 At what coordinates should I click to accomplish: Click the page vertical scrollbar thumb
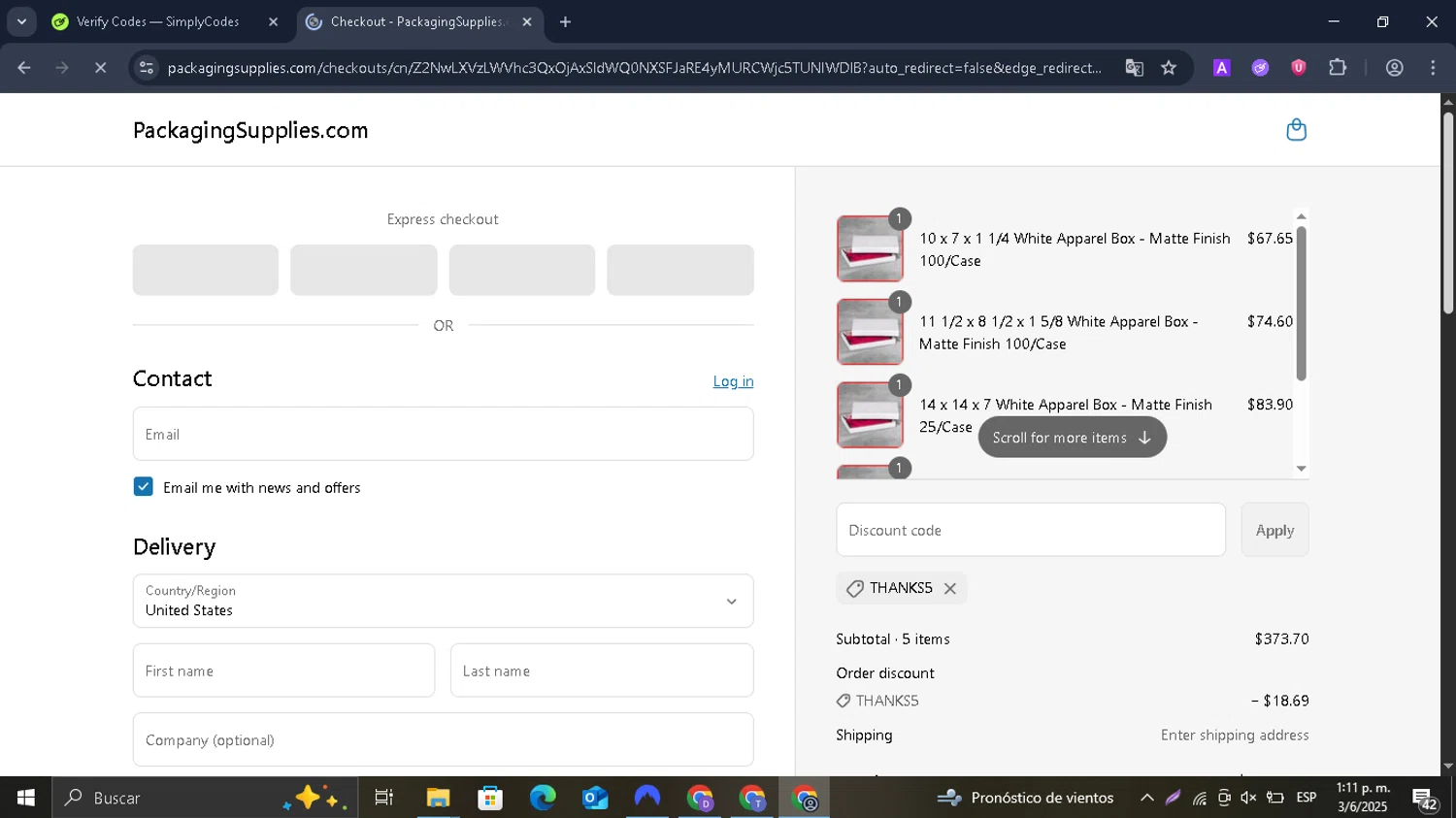click(1448, 213)
